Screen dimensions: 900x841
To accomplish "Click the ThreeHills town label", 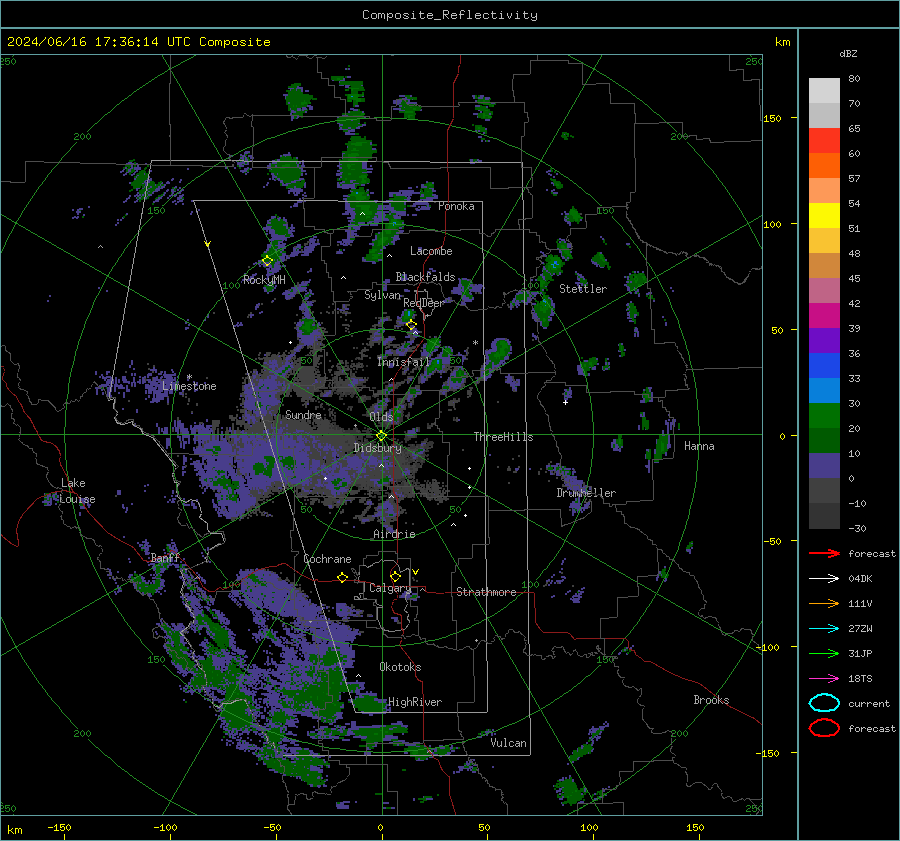I will [503, 437].
